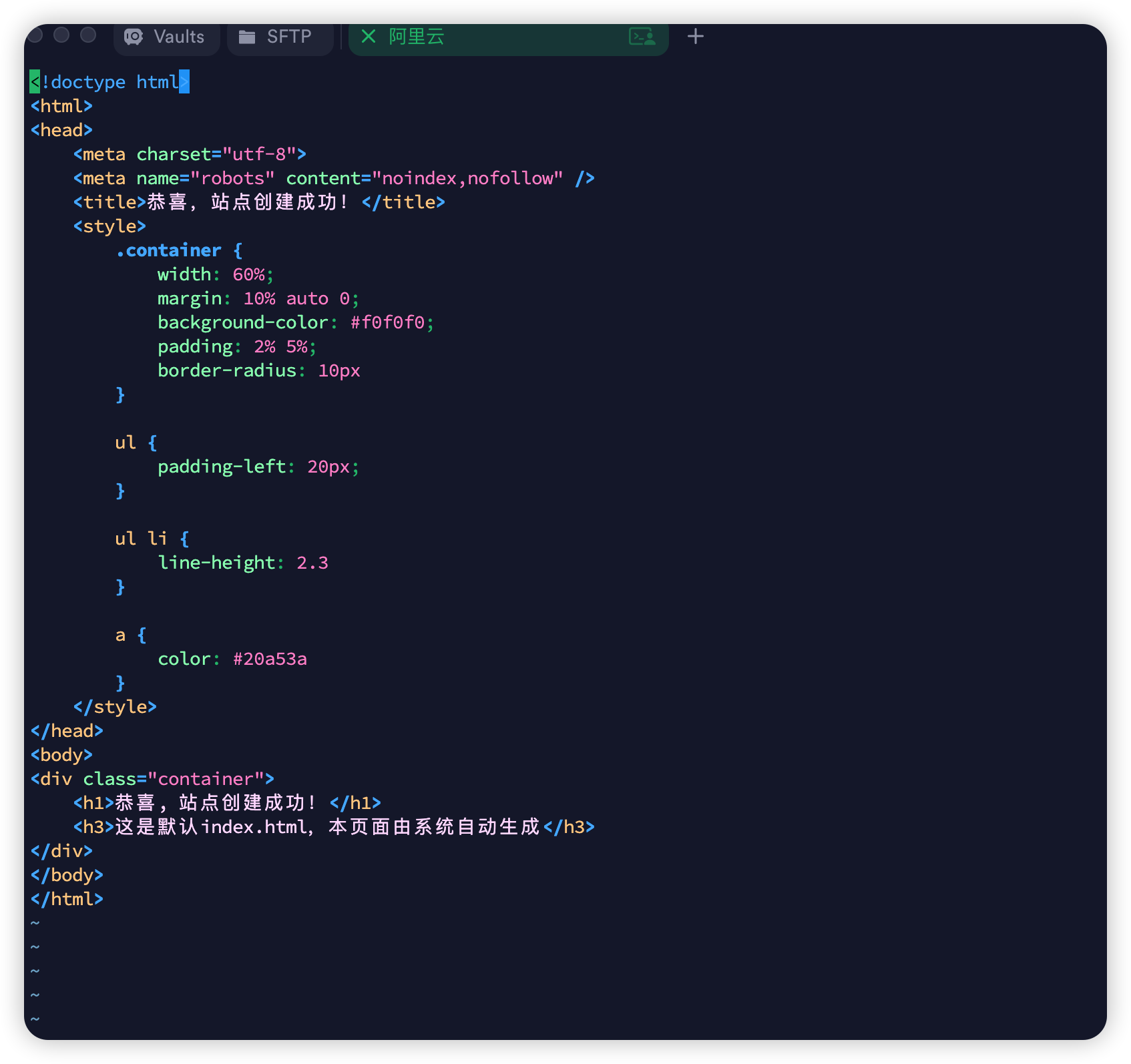Click the middle window minimize dot
The image size is (1131, 1064).
click(61, 35)
